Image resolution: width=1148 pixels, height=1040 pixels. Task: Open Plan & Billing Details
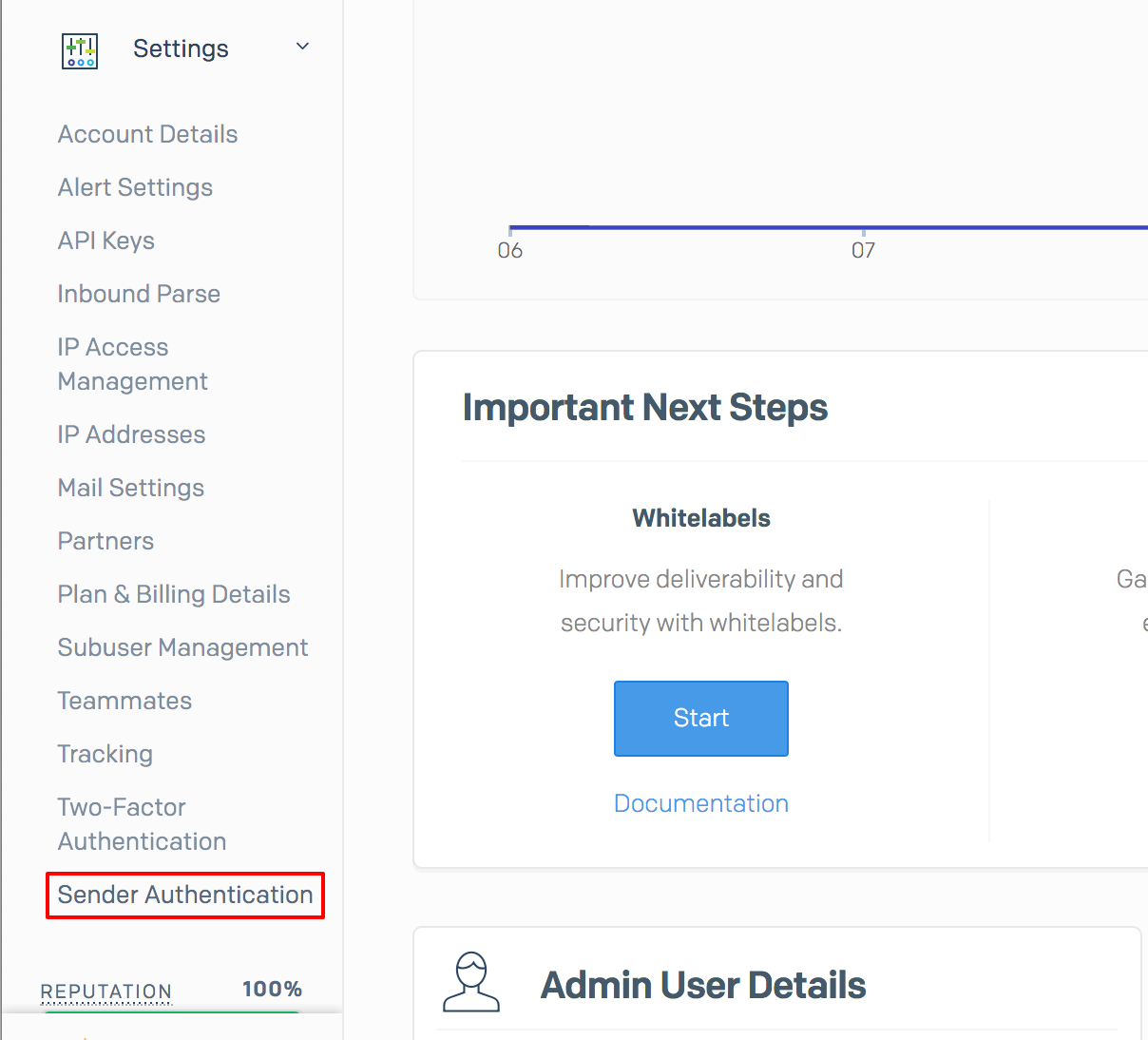(174, 594)
